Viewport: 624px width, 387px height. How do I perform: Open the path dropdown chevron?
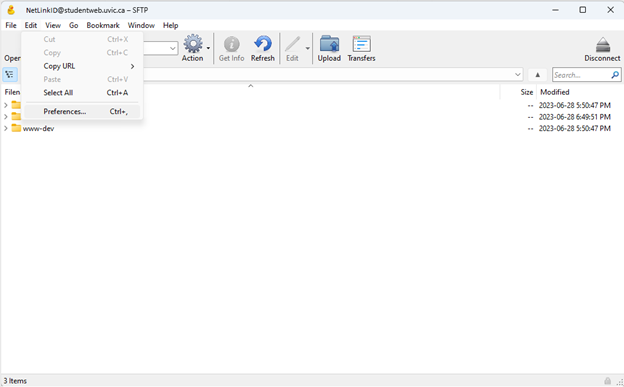click(517, 74)
